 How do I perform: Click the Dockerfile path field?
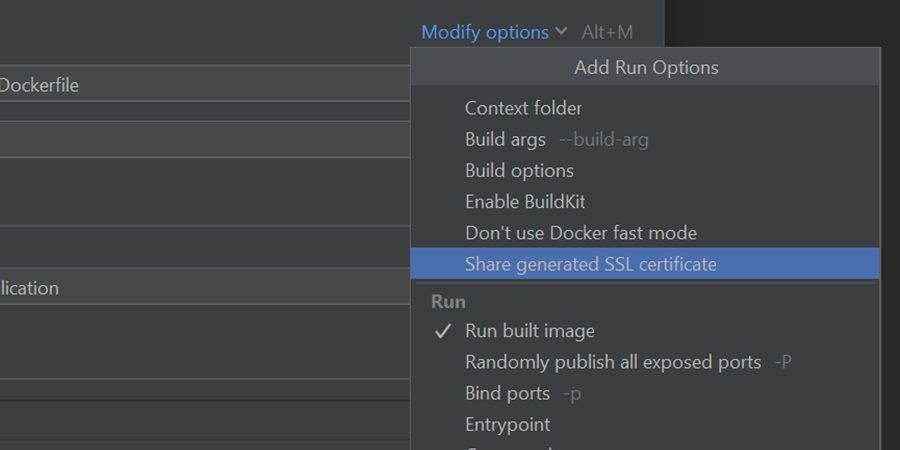(200, 86)
